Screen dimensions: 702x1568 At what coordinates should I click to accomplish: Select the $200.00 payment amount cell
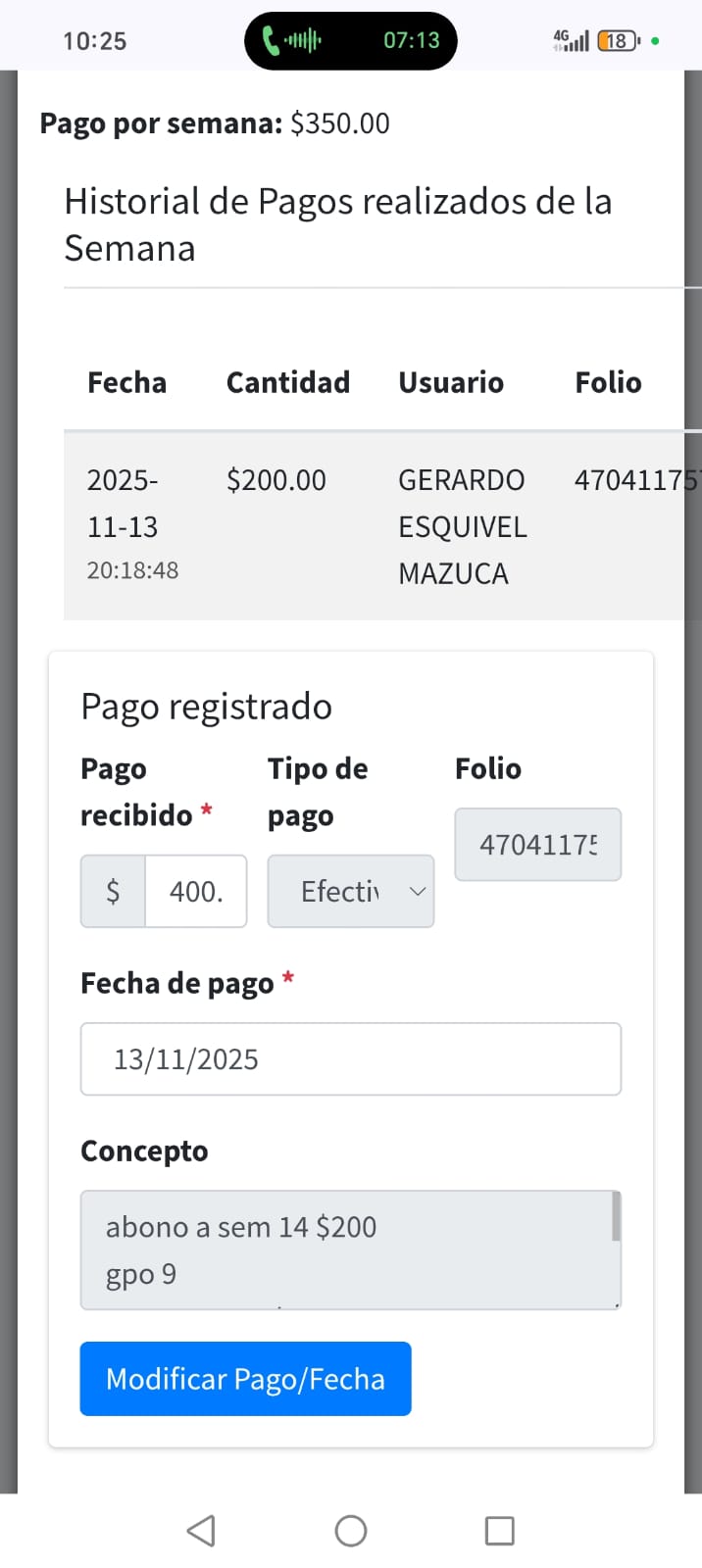tap(276, 480)
